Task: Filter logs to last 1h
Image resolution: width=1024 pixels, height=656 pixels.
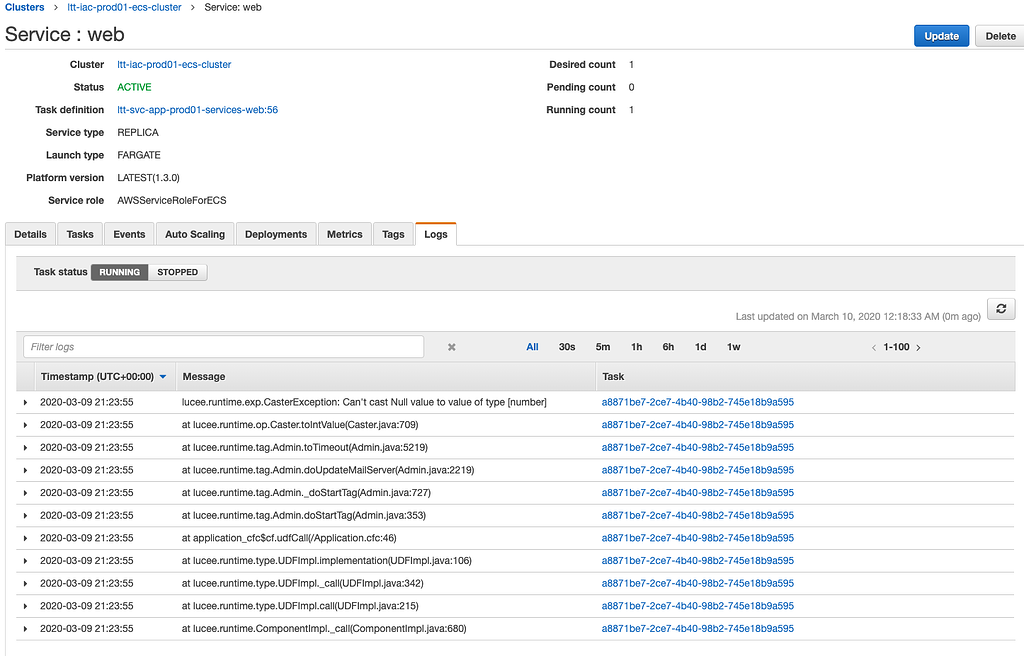Action: pyautogui.click(x=637, y=347)
